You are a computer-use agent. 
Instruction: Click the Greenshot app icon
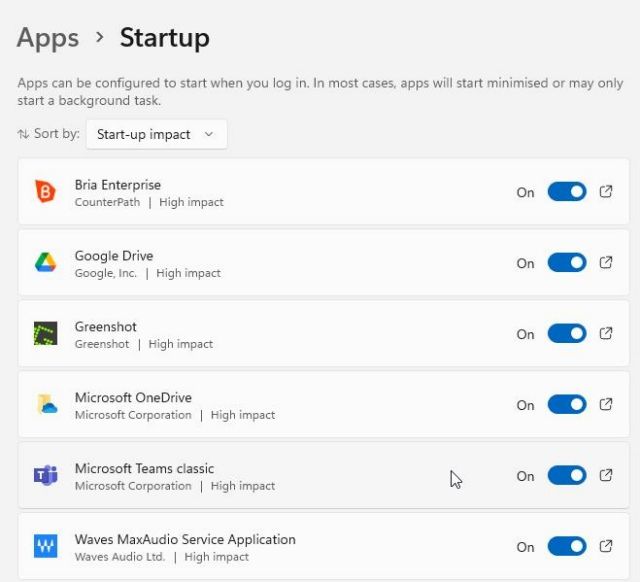[x=45, y=334]
